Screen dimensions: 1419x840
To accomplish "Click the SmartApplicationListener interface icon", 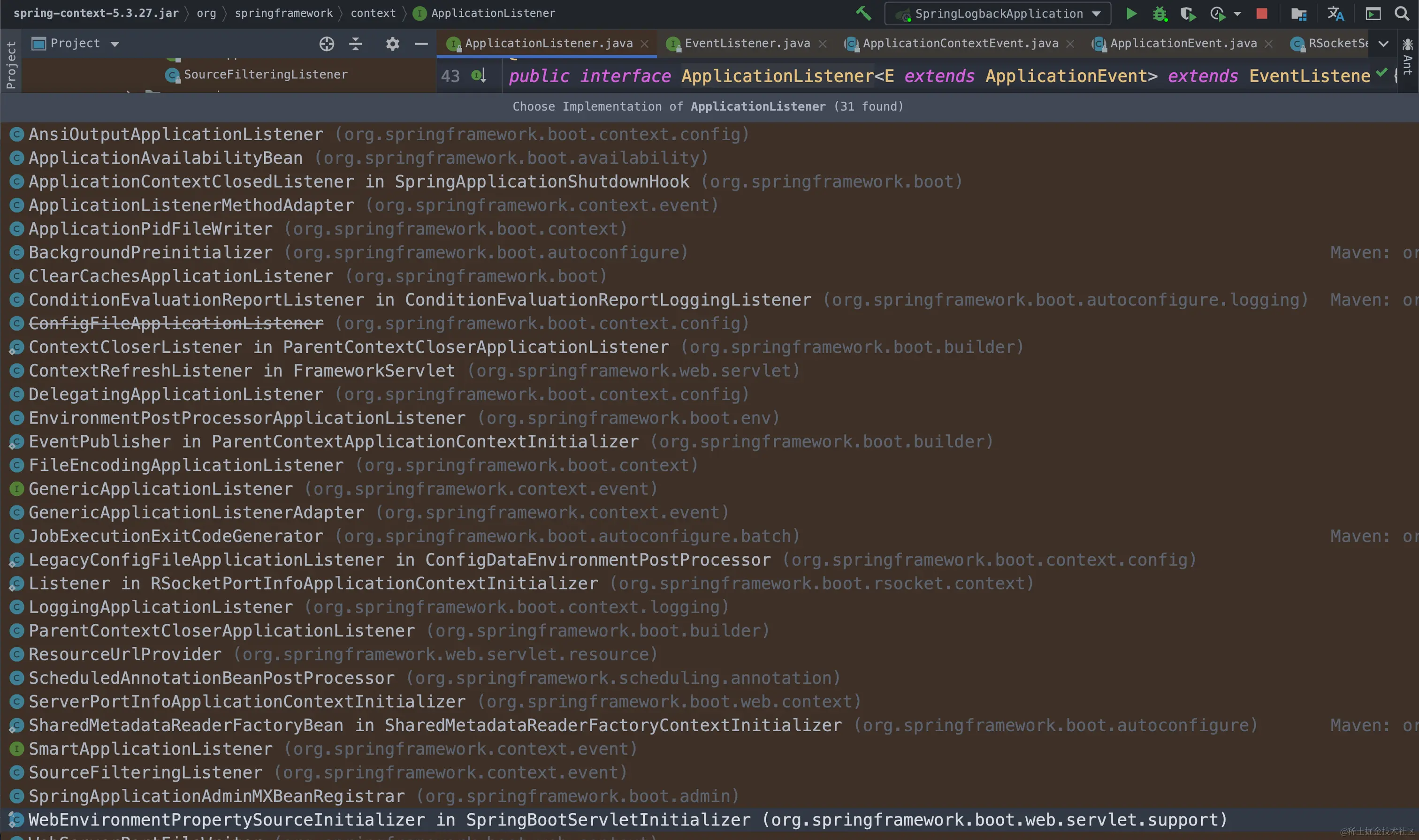I will tap(17, 749).
